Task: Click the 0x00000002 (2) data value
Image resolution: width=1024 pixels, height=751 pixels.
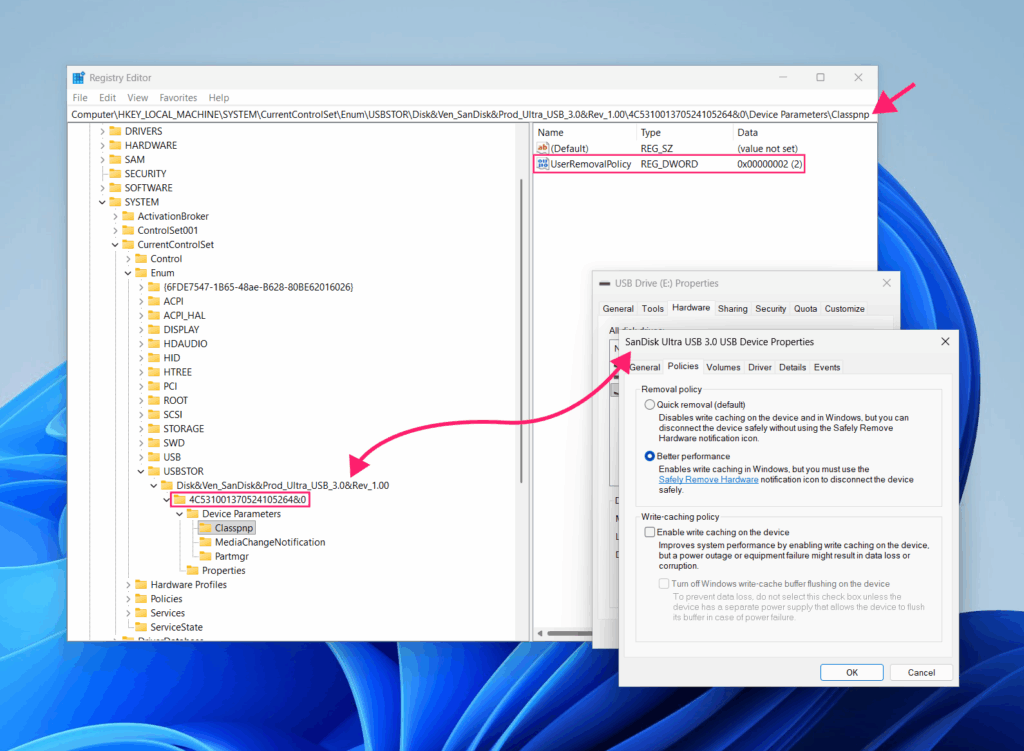Action: 769,164
